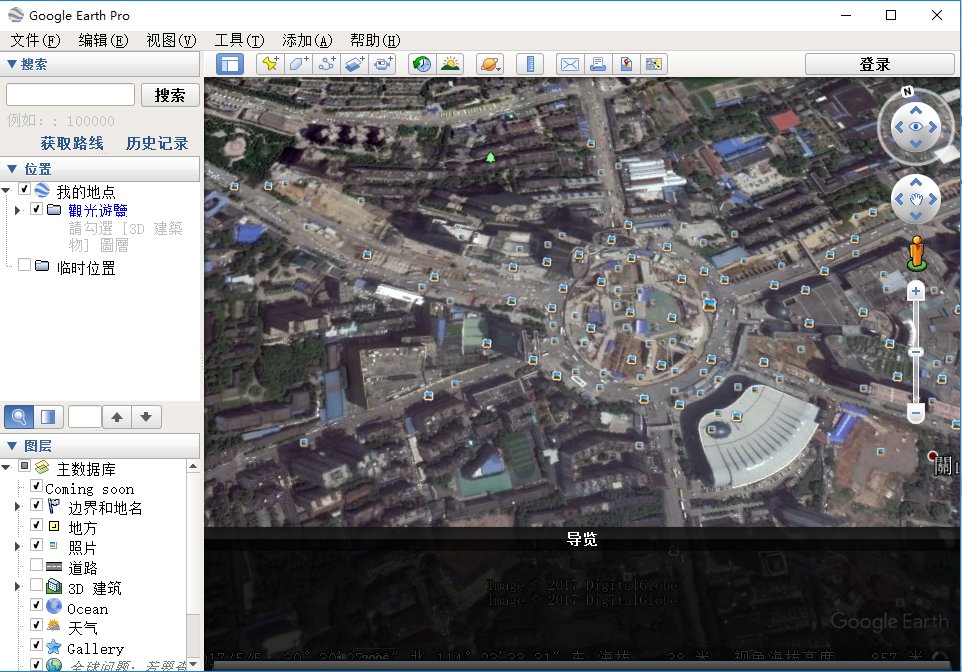The width and height of the screenshot is (962, 672).
Task: Print the current view
Action: pos(597,63)
